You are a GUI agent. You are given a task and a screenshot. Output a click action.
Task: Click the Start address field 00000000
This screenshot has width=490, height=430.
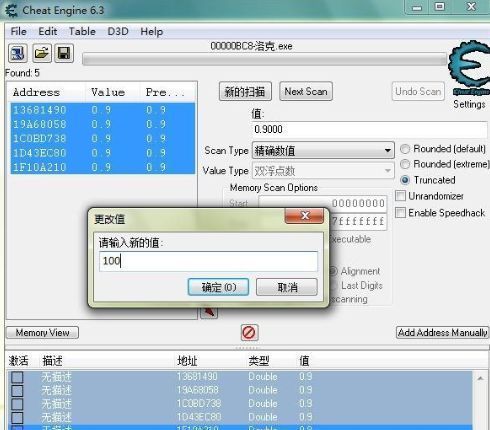(323, 203)
